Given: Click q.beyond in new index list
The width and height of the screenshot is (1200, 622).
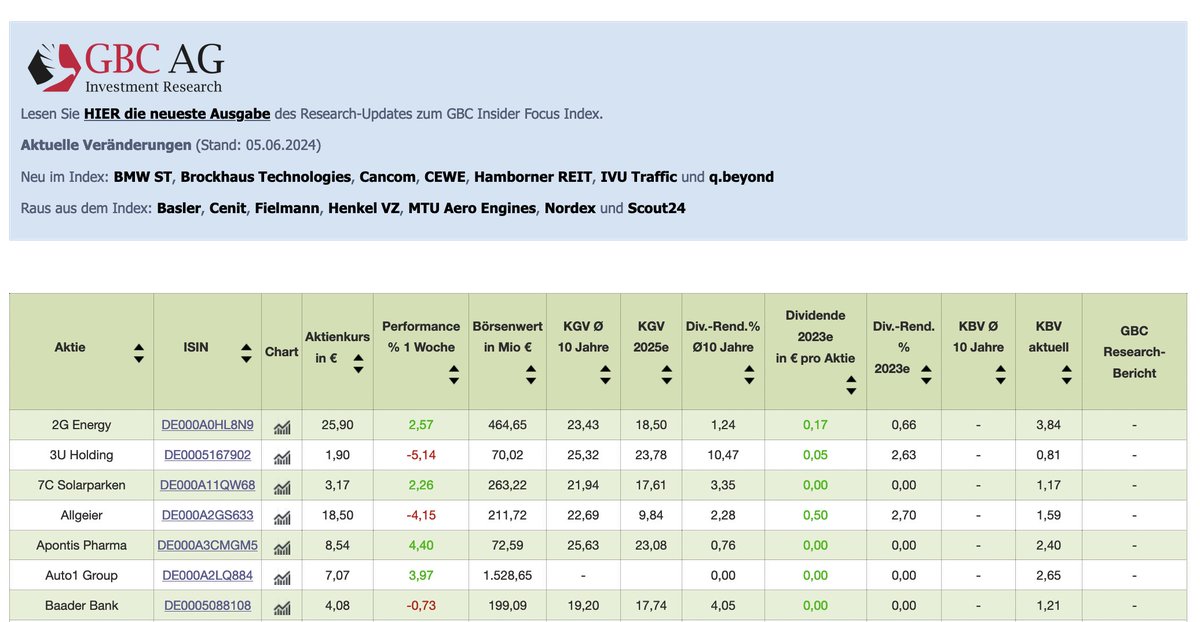Looking at the screenshot, I should coord(741,177).
